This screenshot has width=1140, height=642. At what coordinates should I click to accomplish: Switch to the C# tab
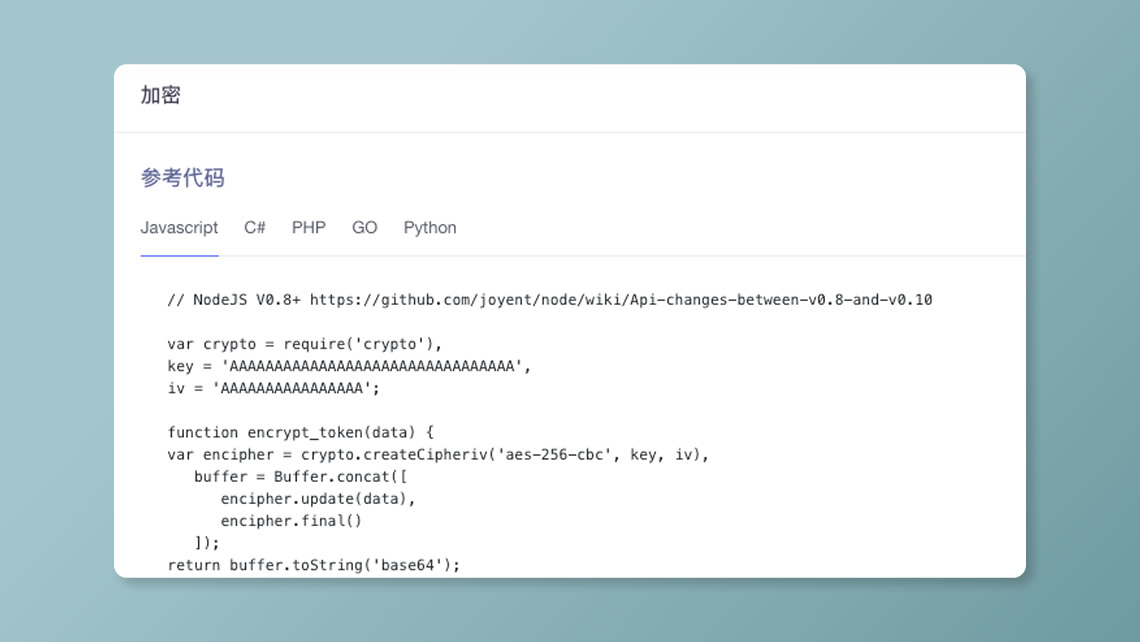coord(254,228)
